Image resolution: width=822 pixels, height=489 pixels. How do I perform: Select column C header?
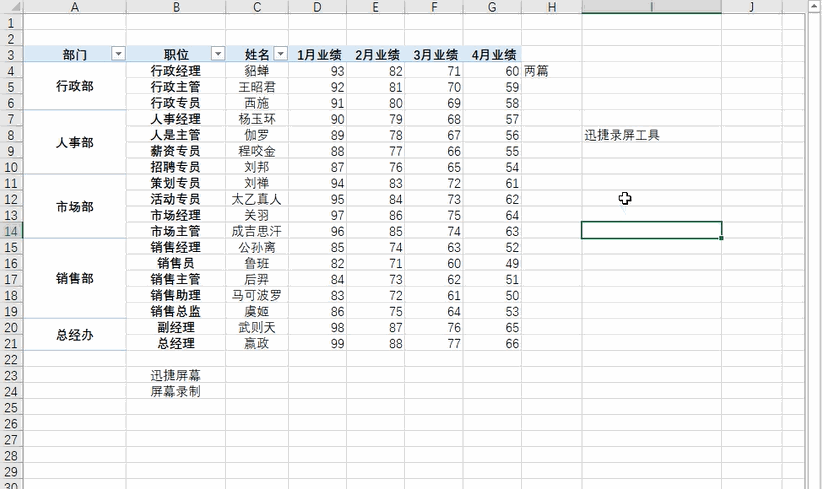pyautogui.click(x=257, y=7)
